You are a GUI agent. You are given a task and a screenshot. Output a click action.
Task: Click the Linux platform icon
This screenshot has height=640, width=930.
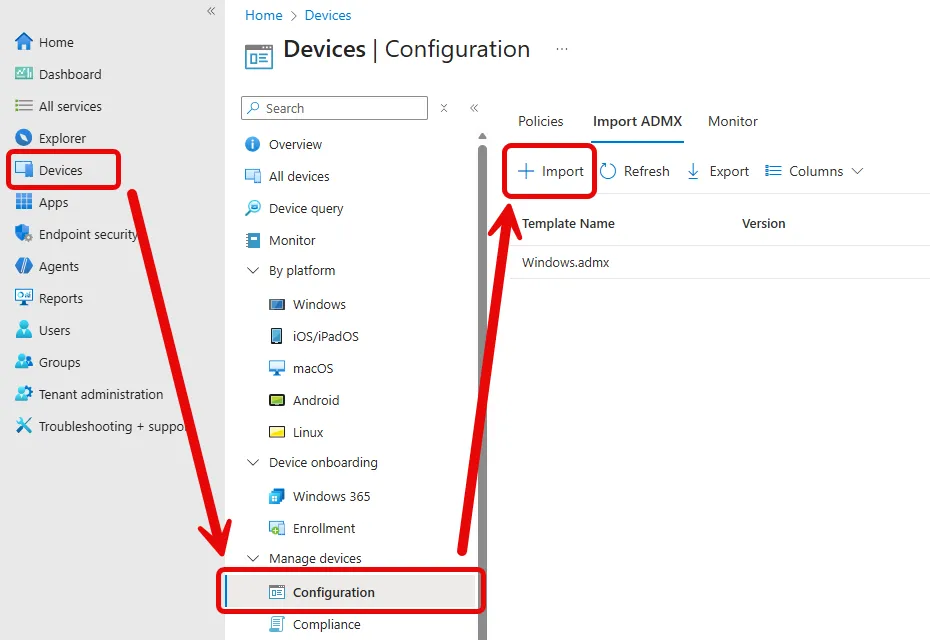click(x=277, y=432)
